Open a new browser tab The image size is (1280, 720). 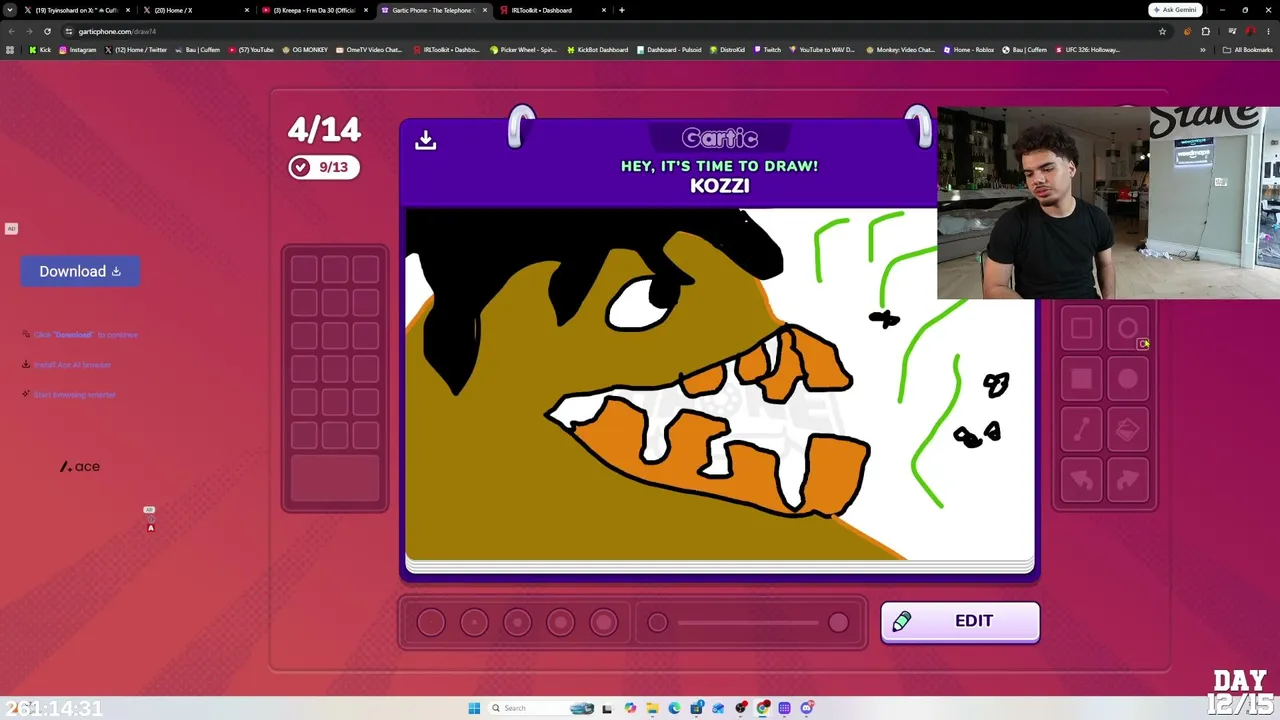point(622,10)
